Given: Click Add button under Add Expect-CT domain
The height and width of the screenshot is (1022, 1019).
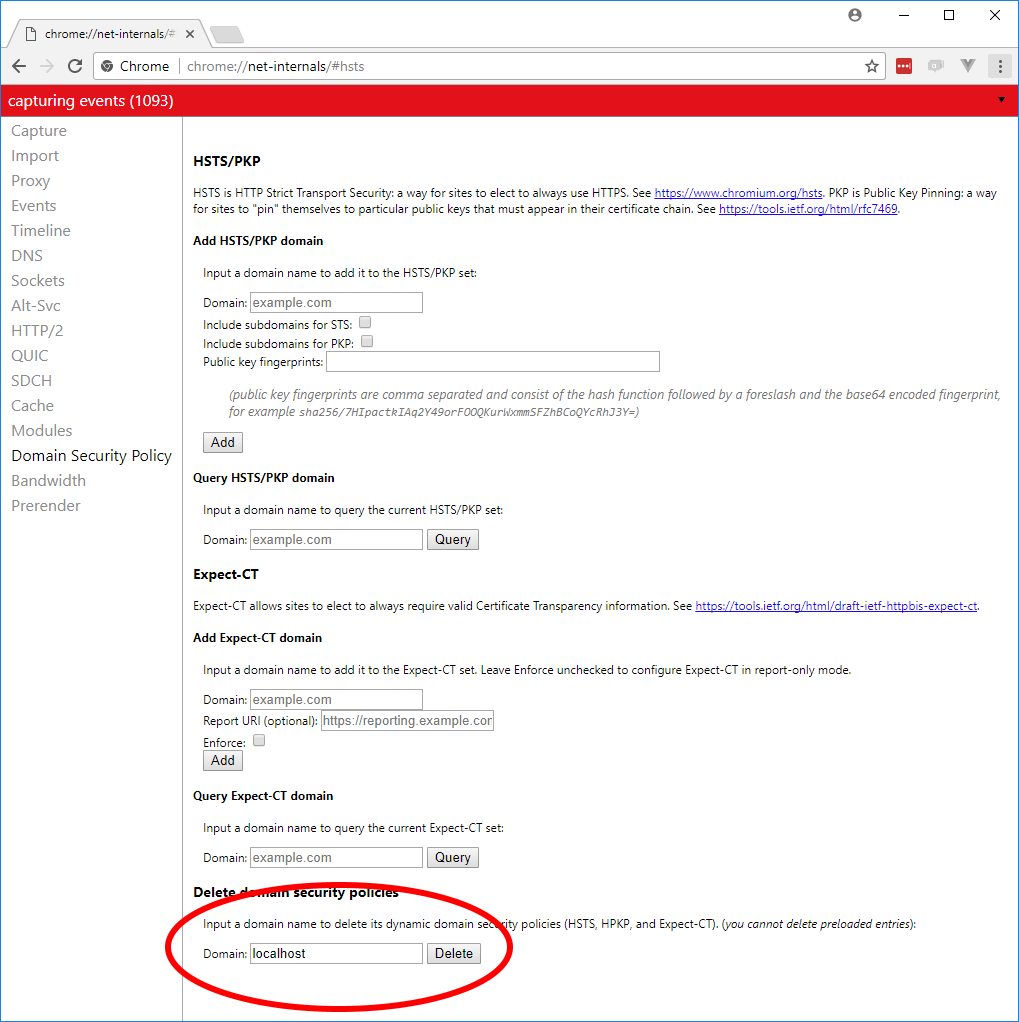Looking at the screenshot, I should pyautogui.click(x=223, y=760).
